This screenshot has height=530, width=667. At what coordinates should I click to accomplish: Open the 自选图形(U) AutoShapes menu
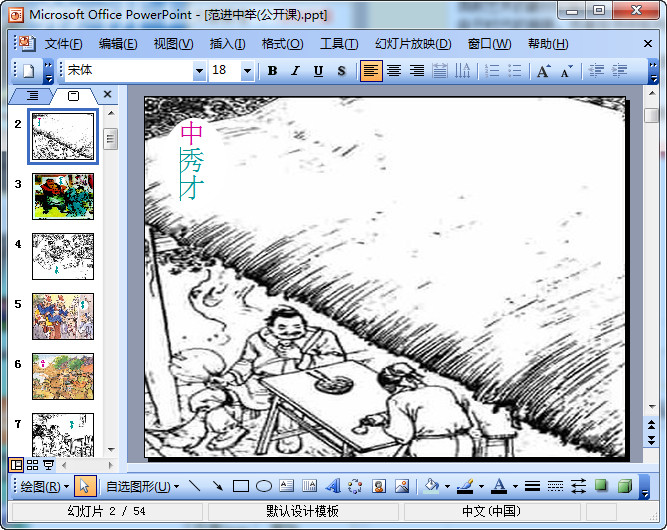coord(143,486)
